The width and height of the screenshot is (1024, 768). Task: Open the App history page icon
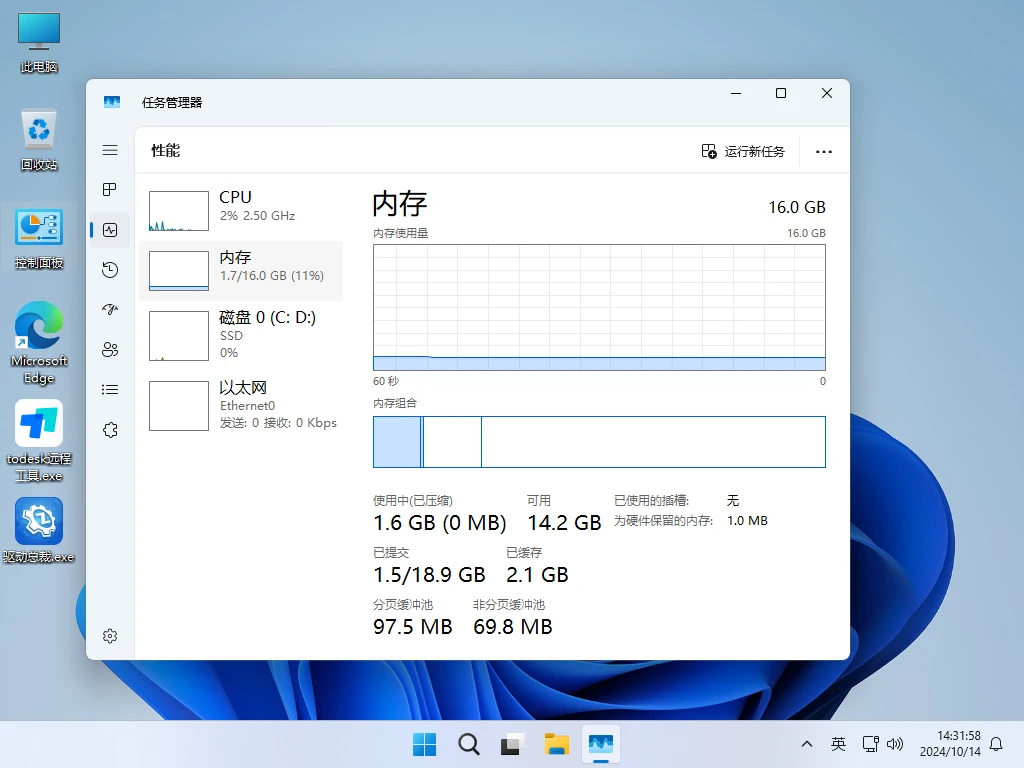[x=110, y=270]
